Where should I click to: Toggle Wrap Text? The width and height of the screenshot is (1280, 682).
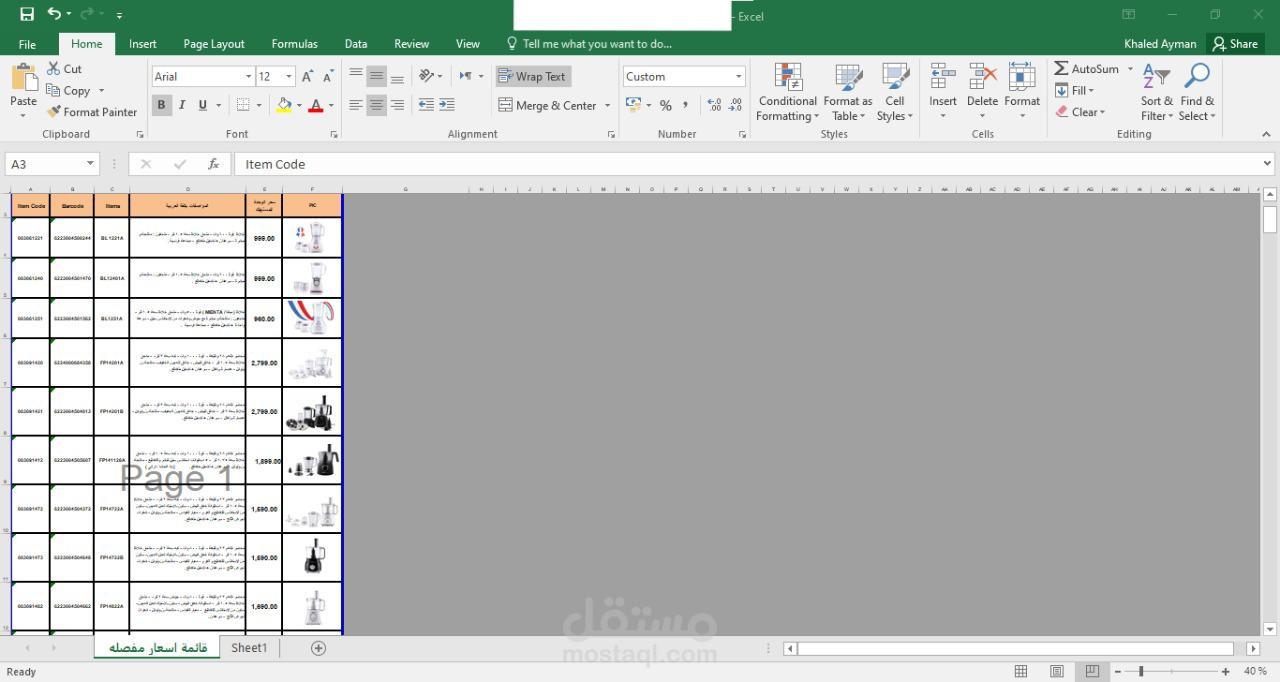(533, 76)
